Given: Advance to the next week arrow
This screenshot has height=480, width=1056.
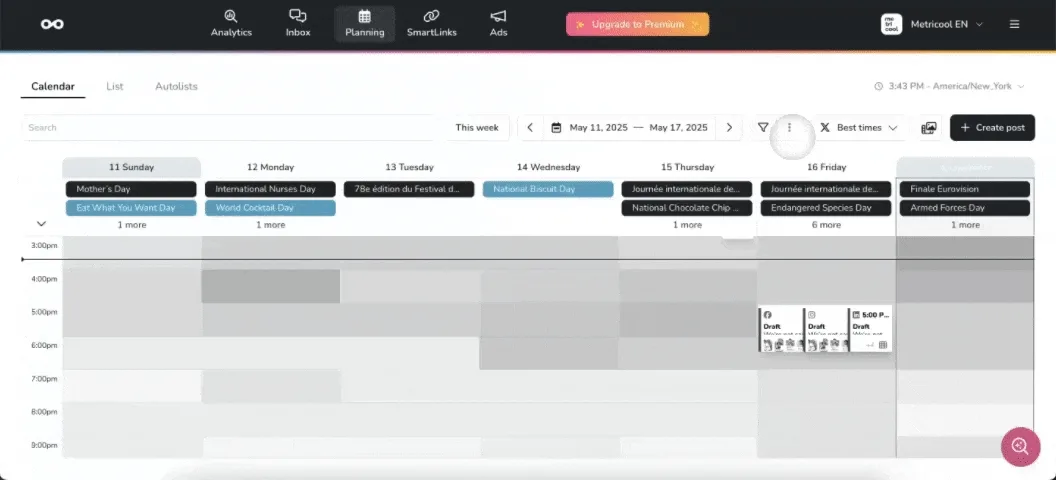Looking at the screenshot, I should pos(729,128).
